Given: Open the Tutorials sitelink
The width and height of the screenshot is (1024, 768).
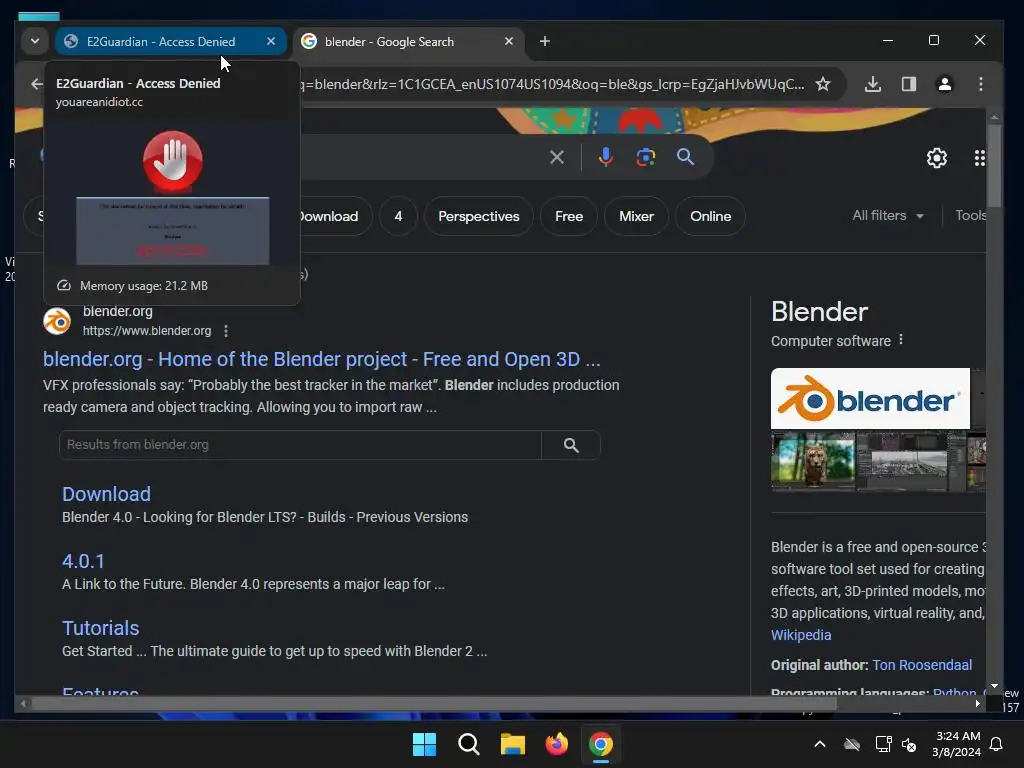Looking at the screenshot, I should 101,628.
